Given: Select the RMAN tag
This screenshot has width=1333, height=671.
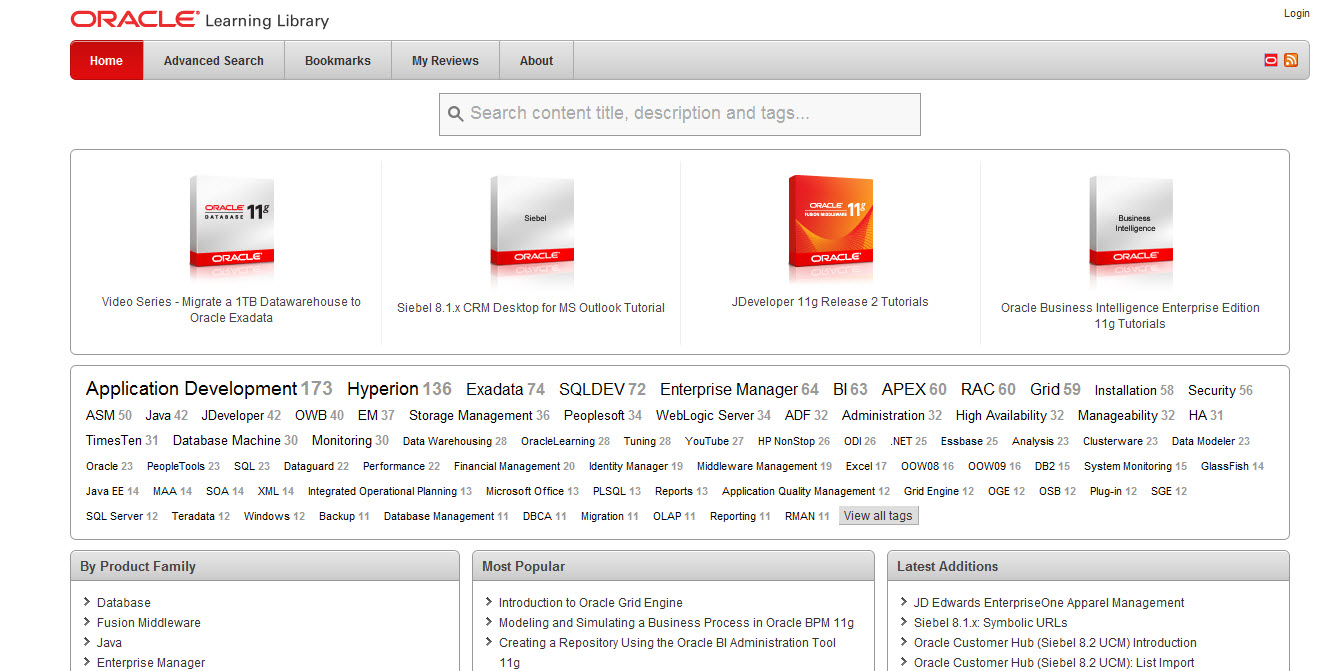Looking at the screenshot, I should tap(800, 516).
